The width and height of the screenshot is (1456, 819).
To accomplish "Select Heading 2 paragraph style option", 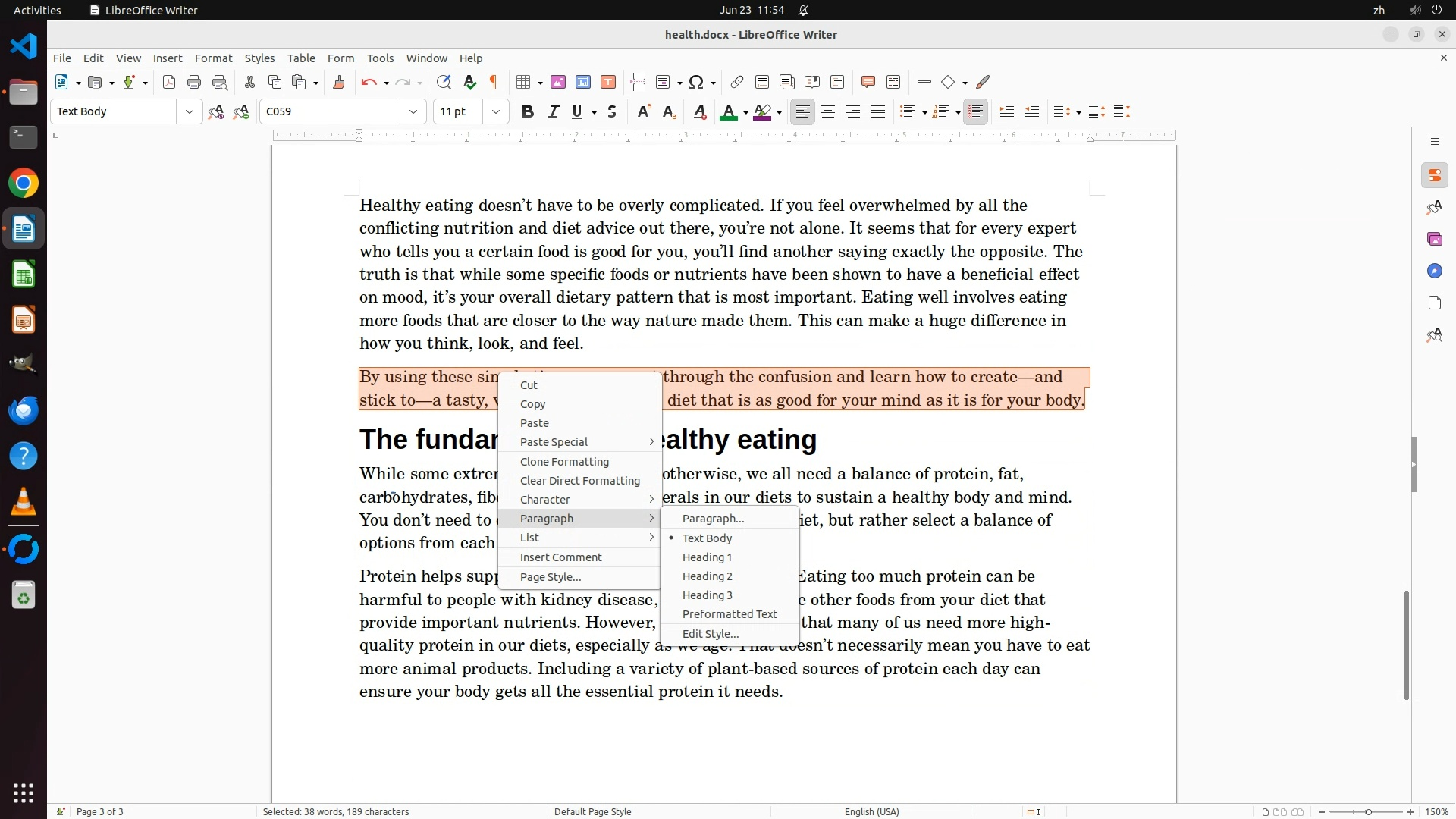I will point(707,576).
